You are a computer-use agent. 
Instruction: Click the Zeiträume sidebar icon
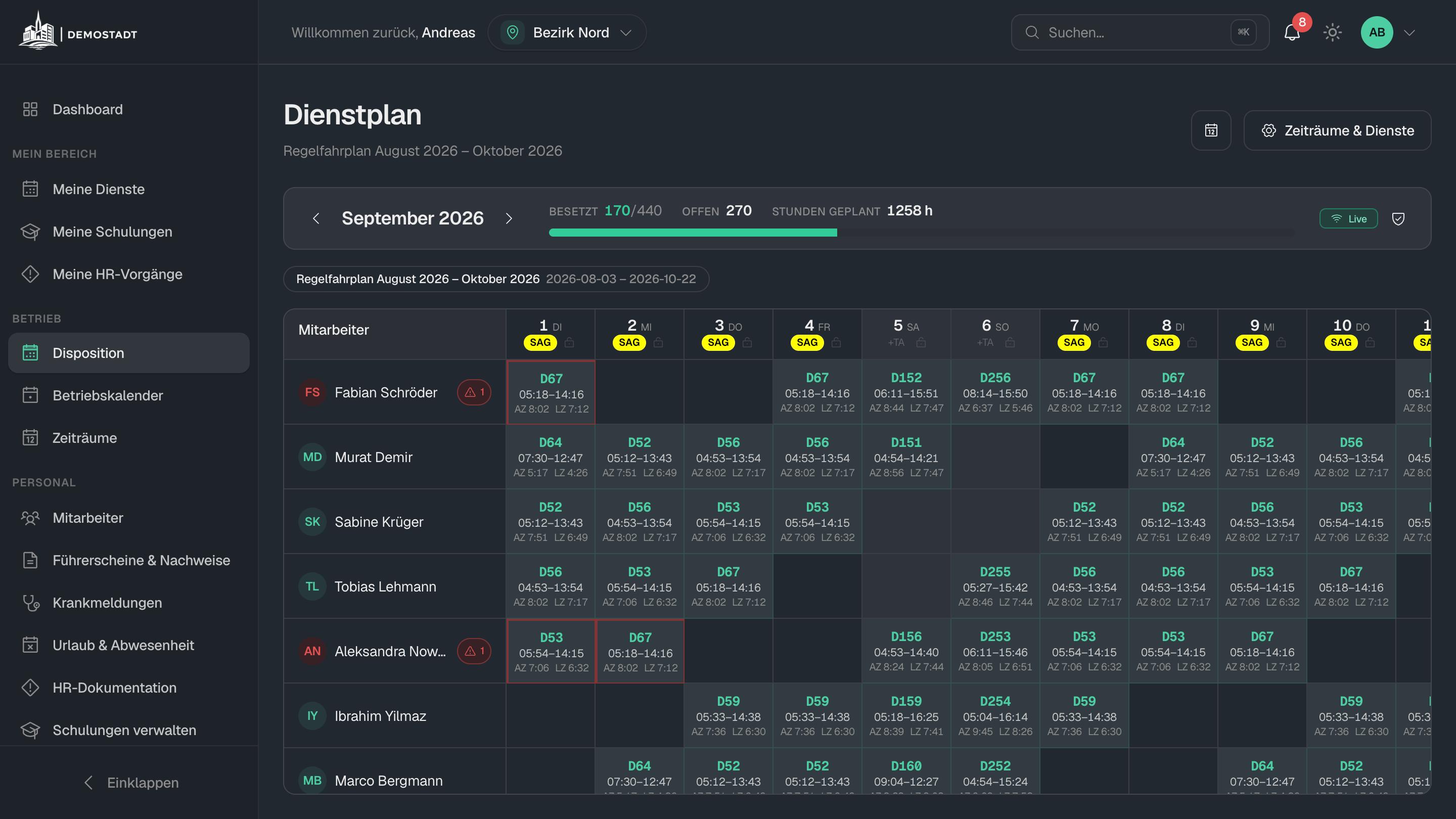[x=30, y=437]
